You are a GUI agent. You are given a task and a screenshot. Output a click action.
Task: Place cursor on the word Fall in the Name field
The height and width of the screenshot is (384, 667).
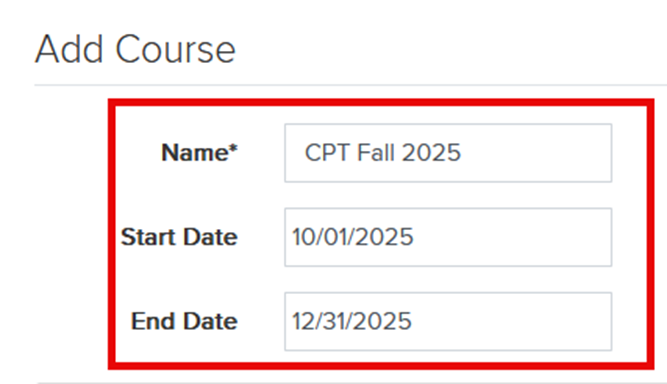[x=376, y=152]
